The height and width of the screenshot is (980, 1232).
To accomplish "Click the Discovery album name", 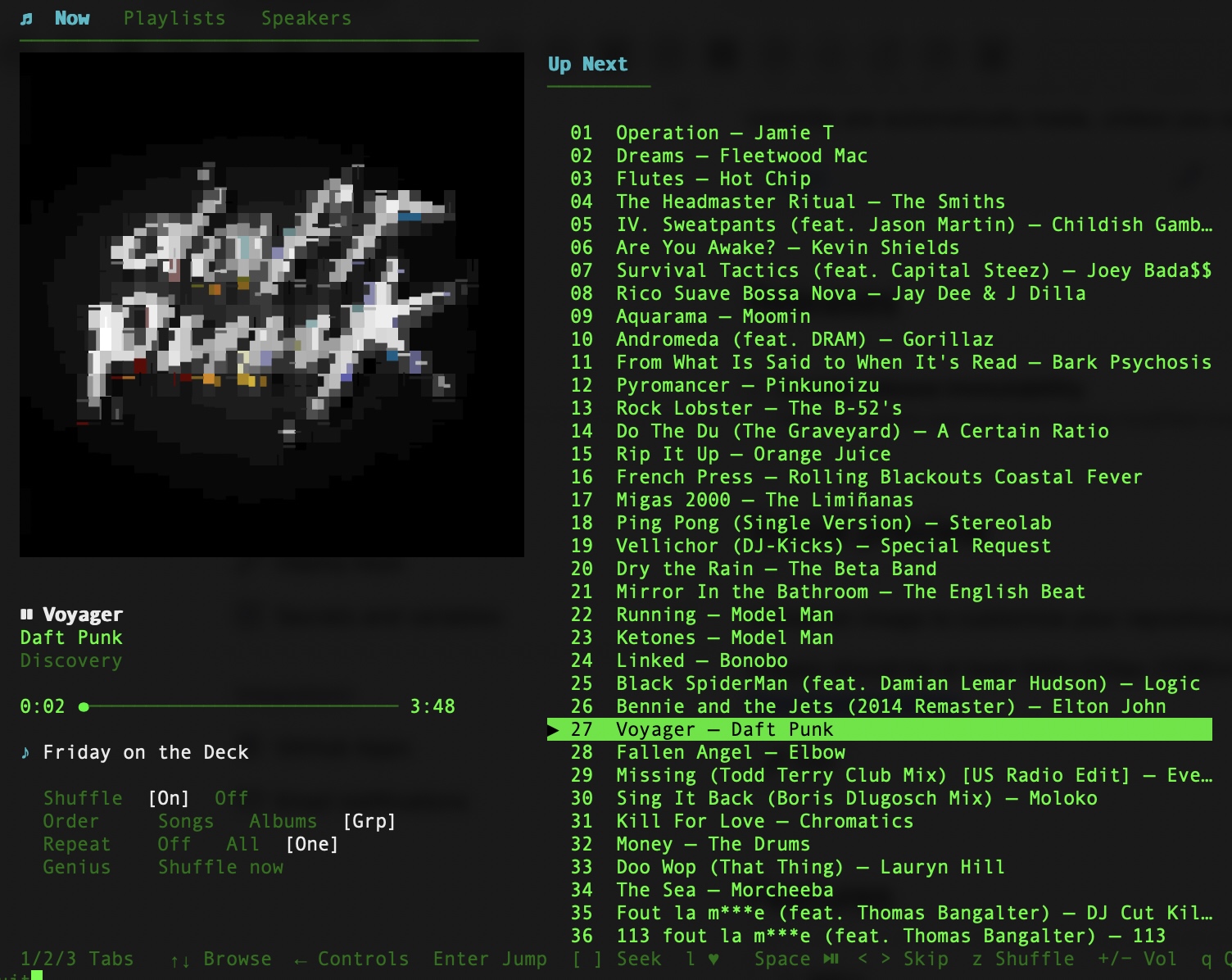I will [71, 660].
